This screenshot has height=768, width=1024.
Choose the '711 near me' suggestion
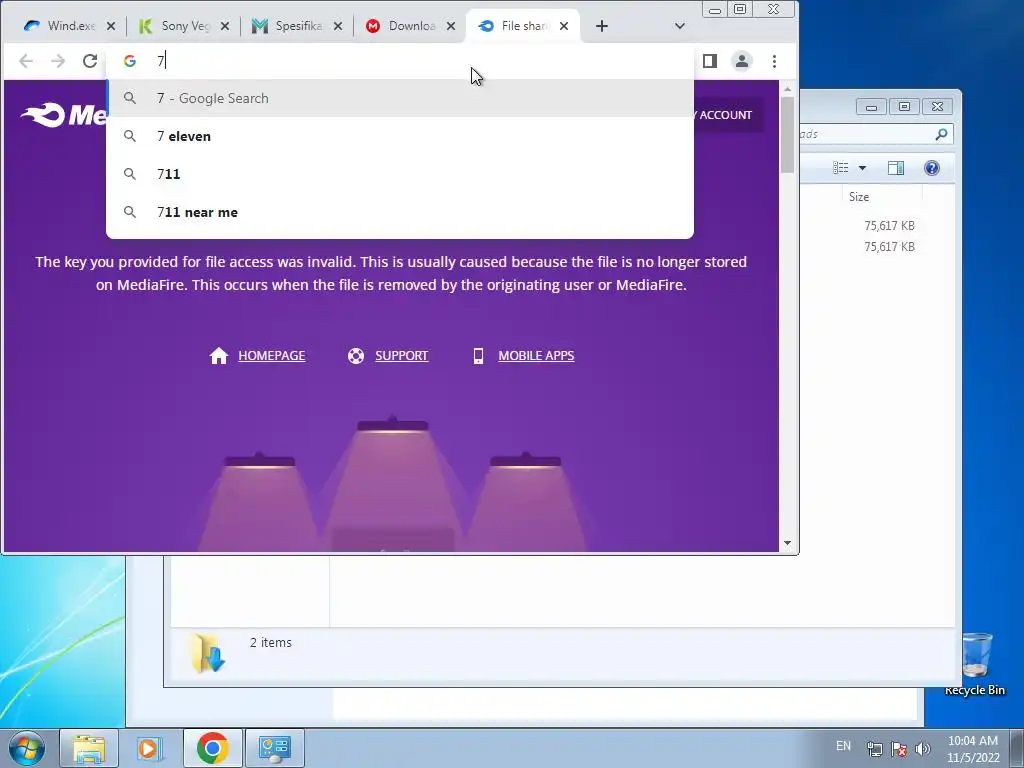pyautogui.click(x=400, y=212)
